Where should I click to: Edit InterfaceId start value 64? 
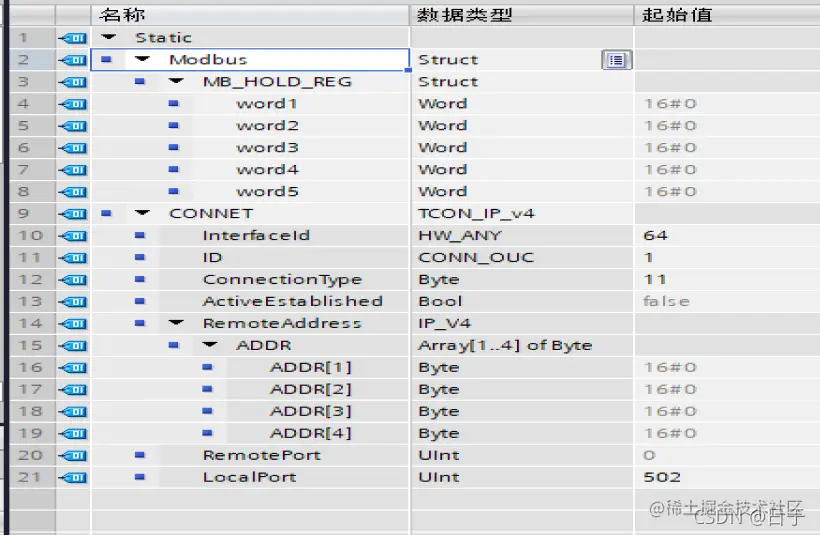[727, 236]
